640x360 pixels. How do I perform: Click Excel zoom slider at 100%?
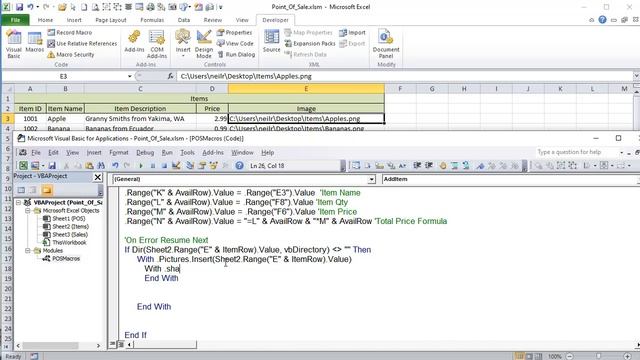click(x=598, y=356)
